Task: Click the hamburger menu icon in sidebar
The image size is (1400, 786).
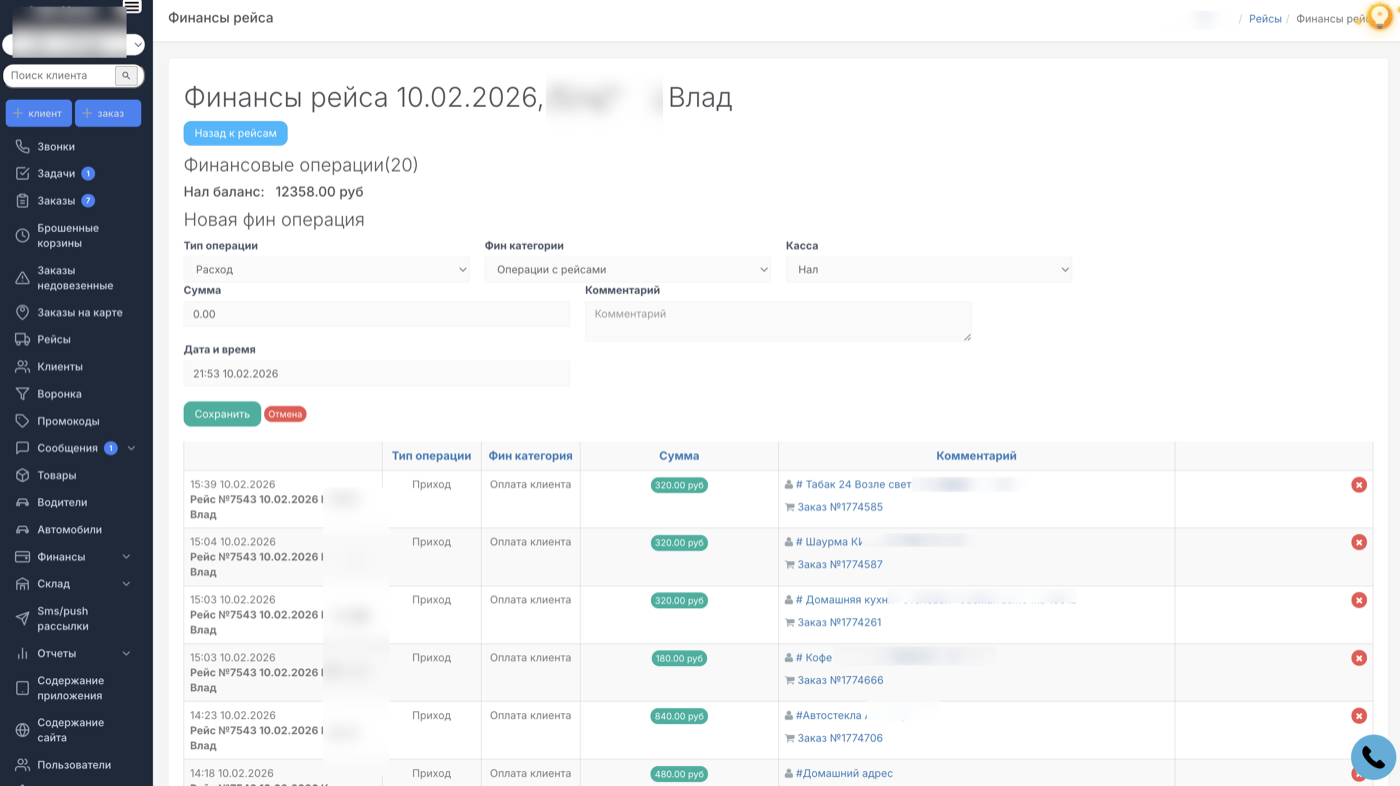Action: [x=132, y=7]
